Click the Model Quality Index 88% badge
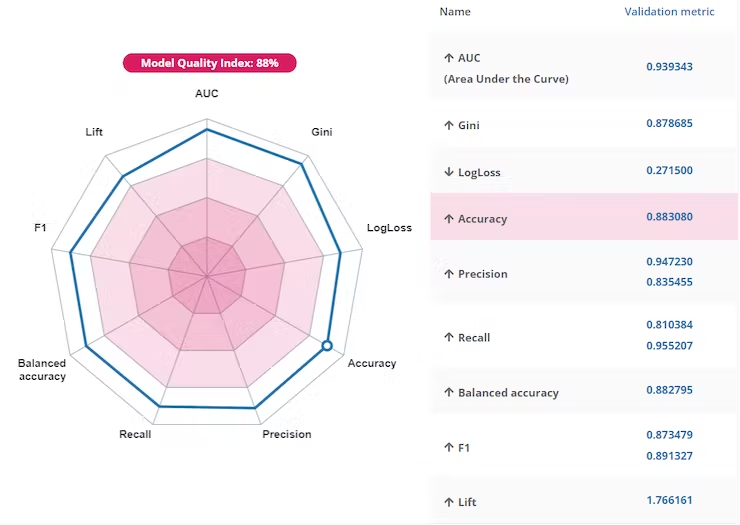Viewport: 740px width, 525px height. tap(209, 63)
